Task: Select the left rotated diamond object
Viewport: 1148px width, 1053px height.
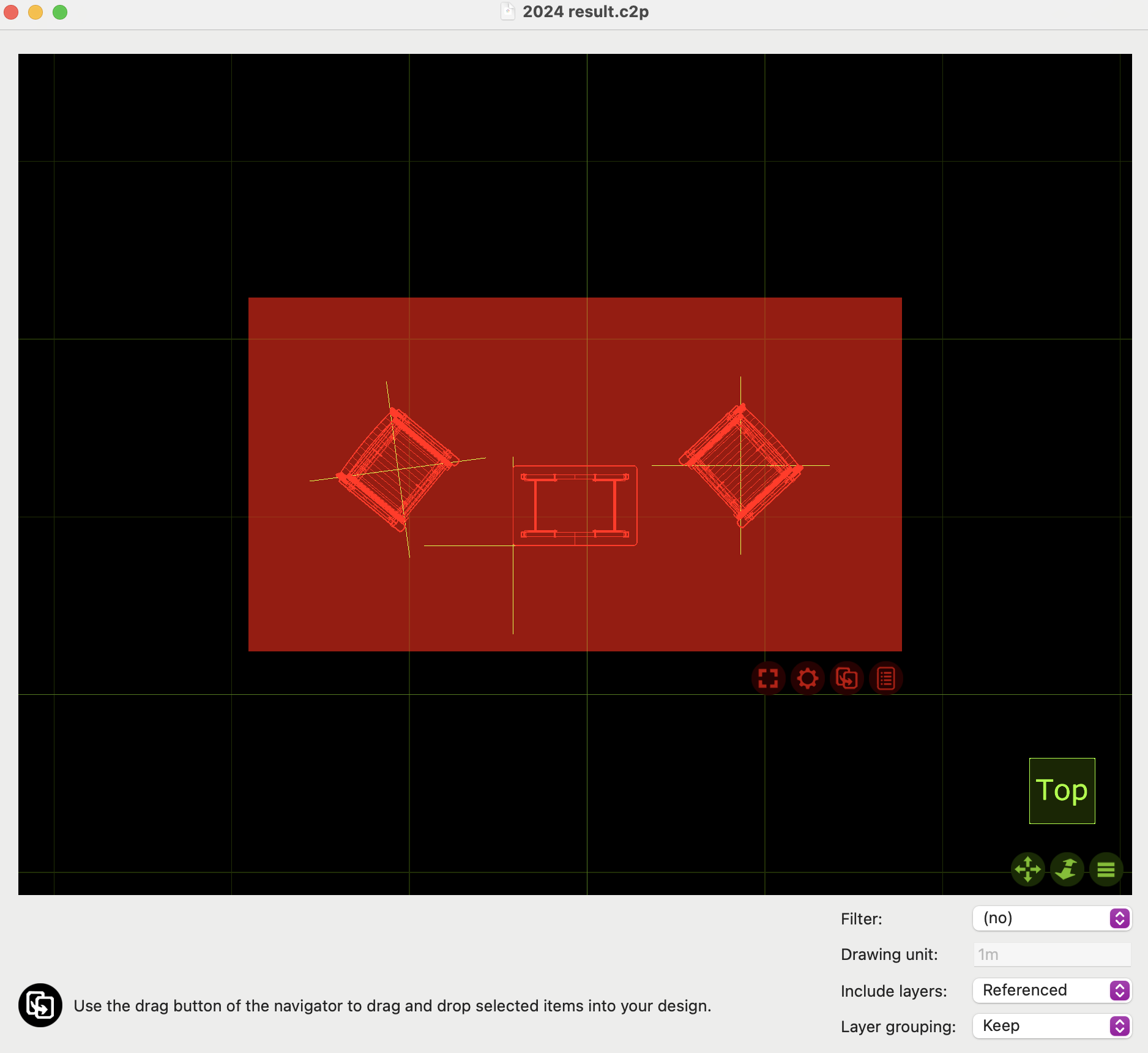Action: pos(398,469)
